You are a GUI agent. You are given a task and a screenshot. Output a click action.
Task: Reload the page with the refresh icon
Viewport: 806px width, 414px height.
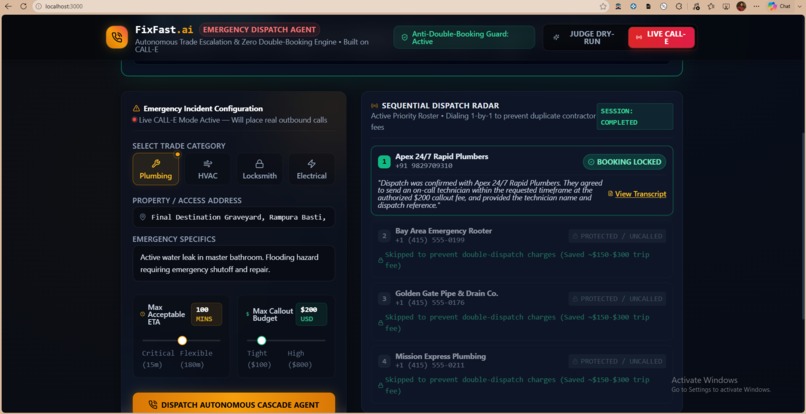click(x=23, y=6)
